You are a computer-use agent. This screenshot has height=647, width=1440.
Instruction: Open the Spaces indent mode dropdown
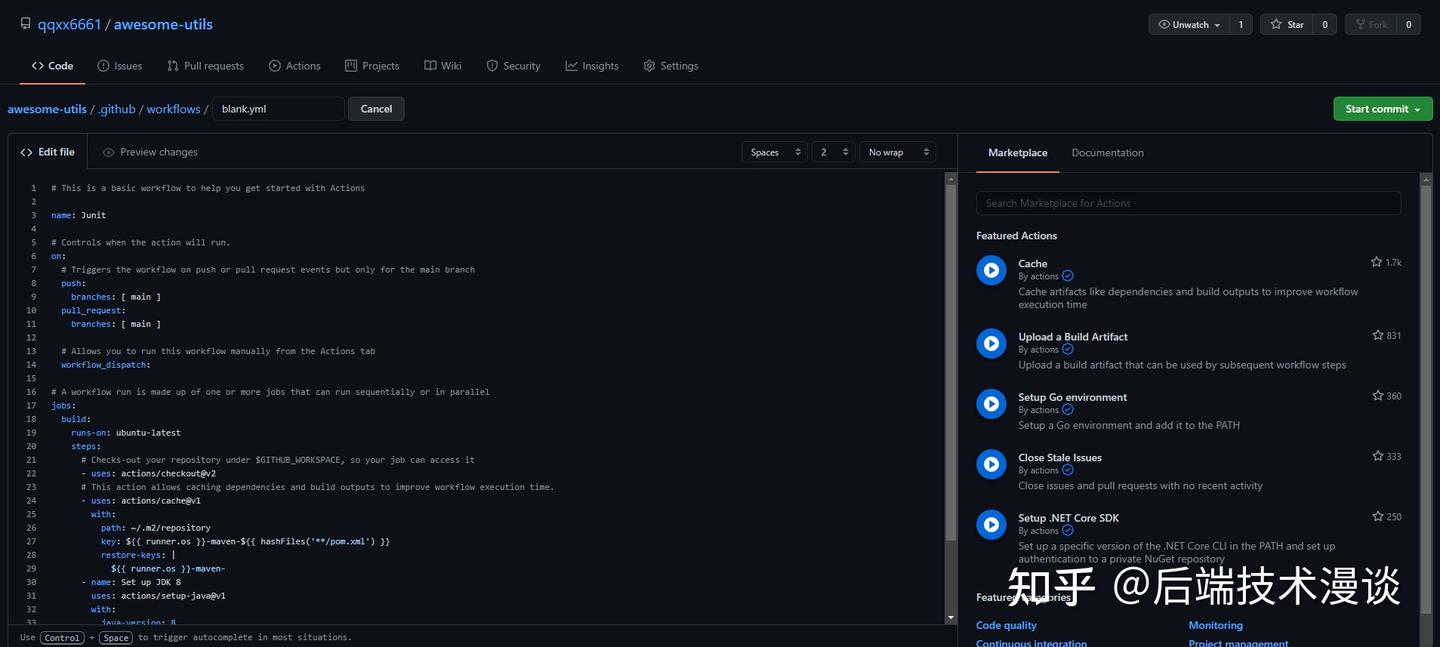774,152
